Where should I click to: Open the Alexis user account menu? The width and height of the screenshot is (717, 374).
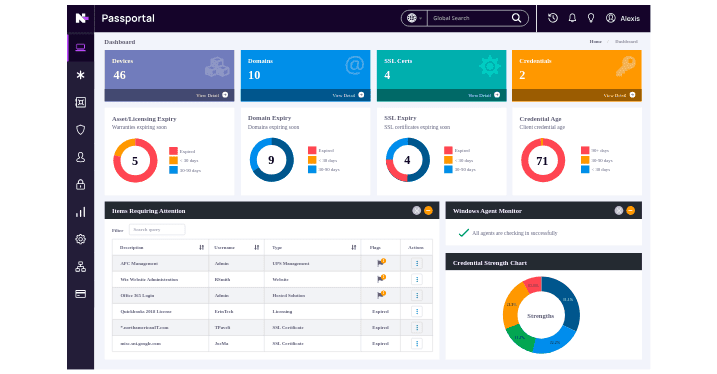tap(623, 18)
